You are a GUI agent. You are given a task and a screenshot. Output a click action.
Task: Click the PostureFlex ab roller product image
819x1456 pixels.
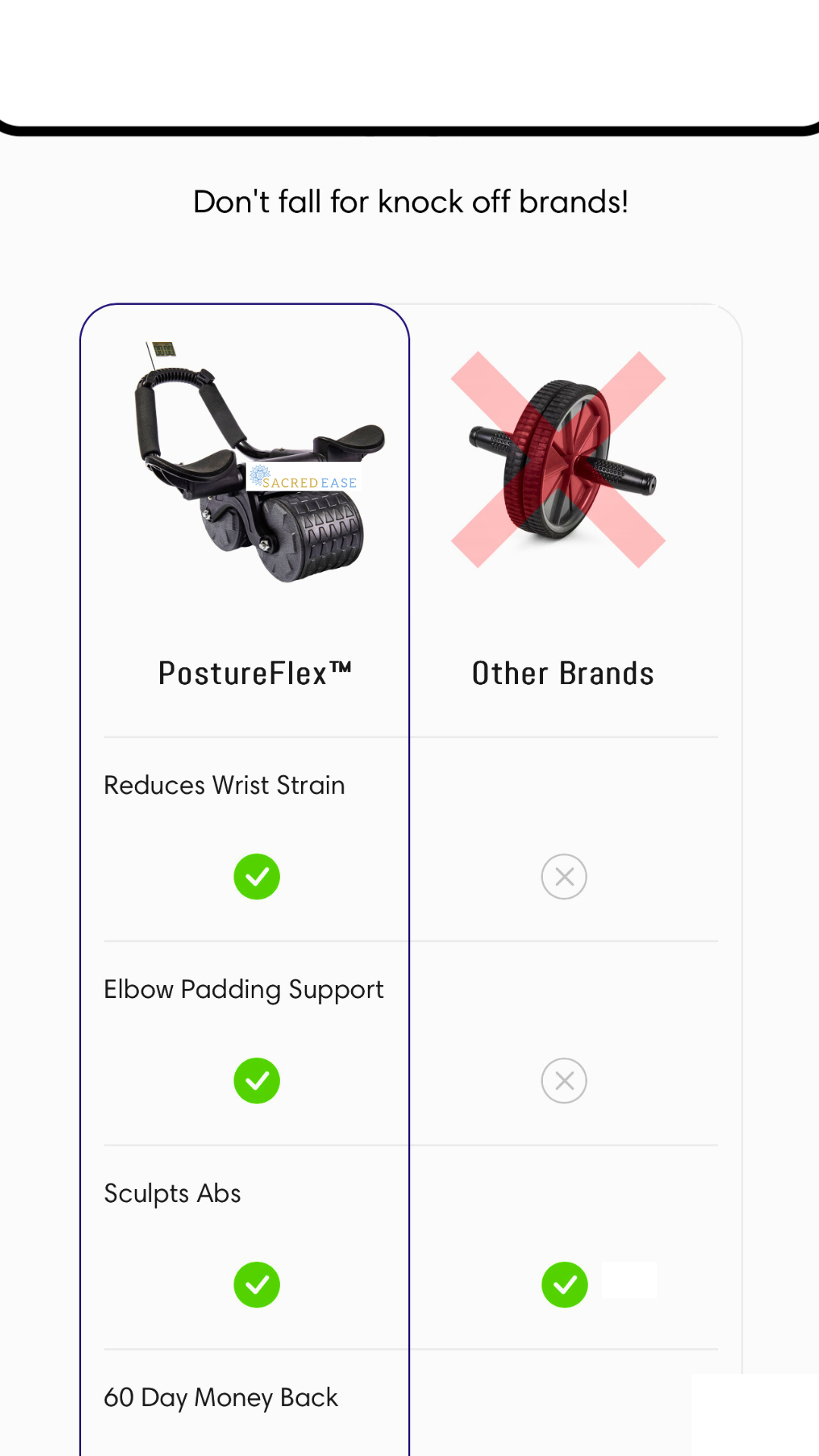pos(258,463)
